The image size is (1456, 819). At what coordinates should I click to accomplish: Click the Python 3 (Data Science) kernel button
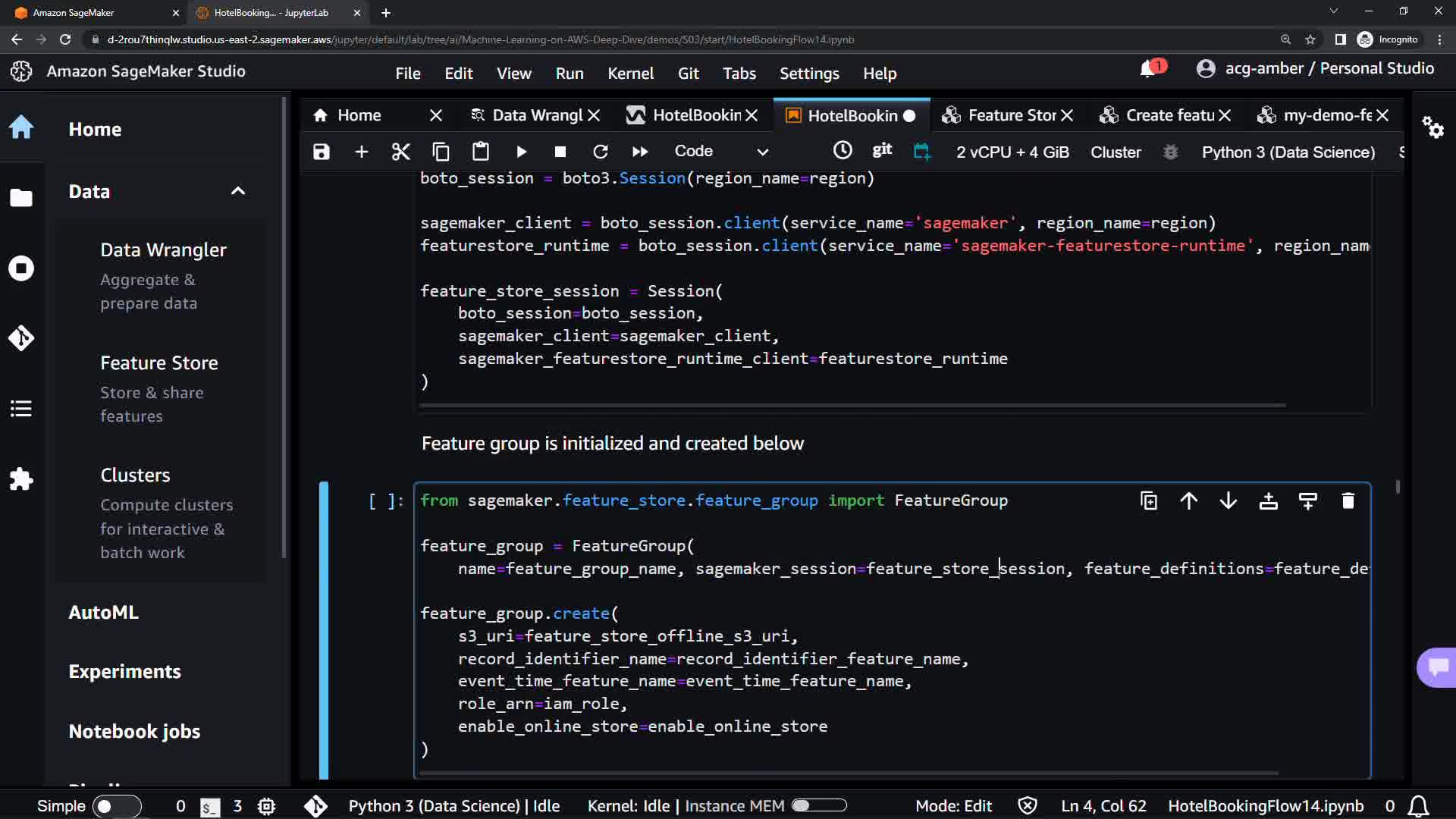click(x=1288, y=152)
